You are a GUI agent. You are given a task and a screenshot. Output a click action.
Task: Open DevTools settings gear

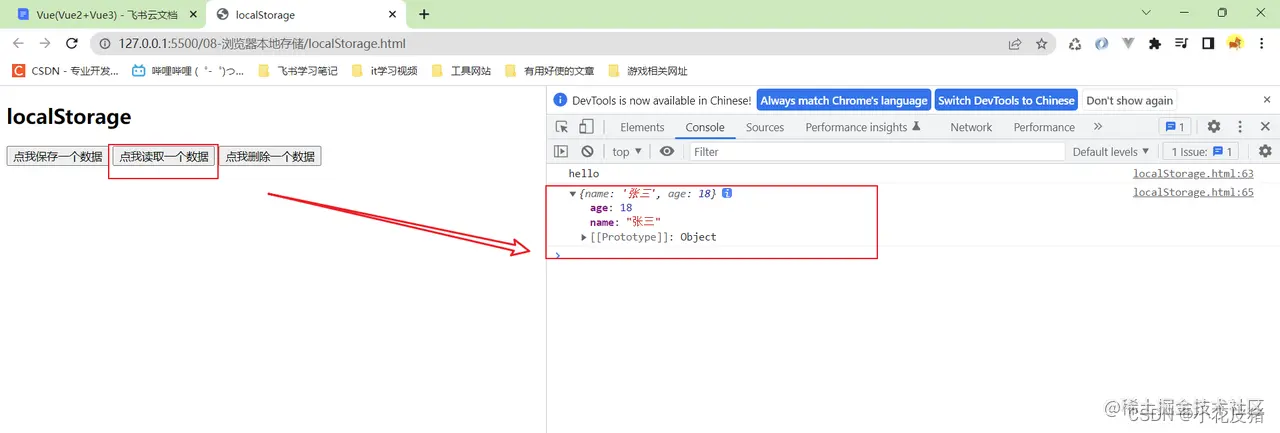(x=1214, y=127)
